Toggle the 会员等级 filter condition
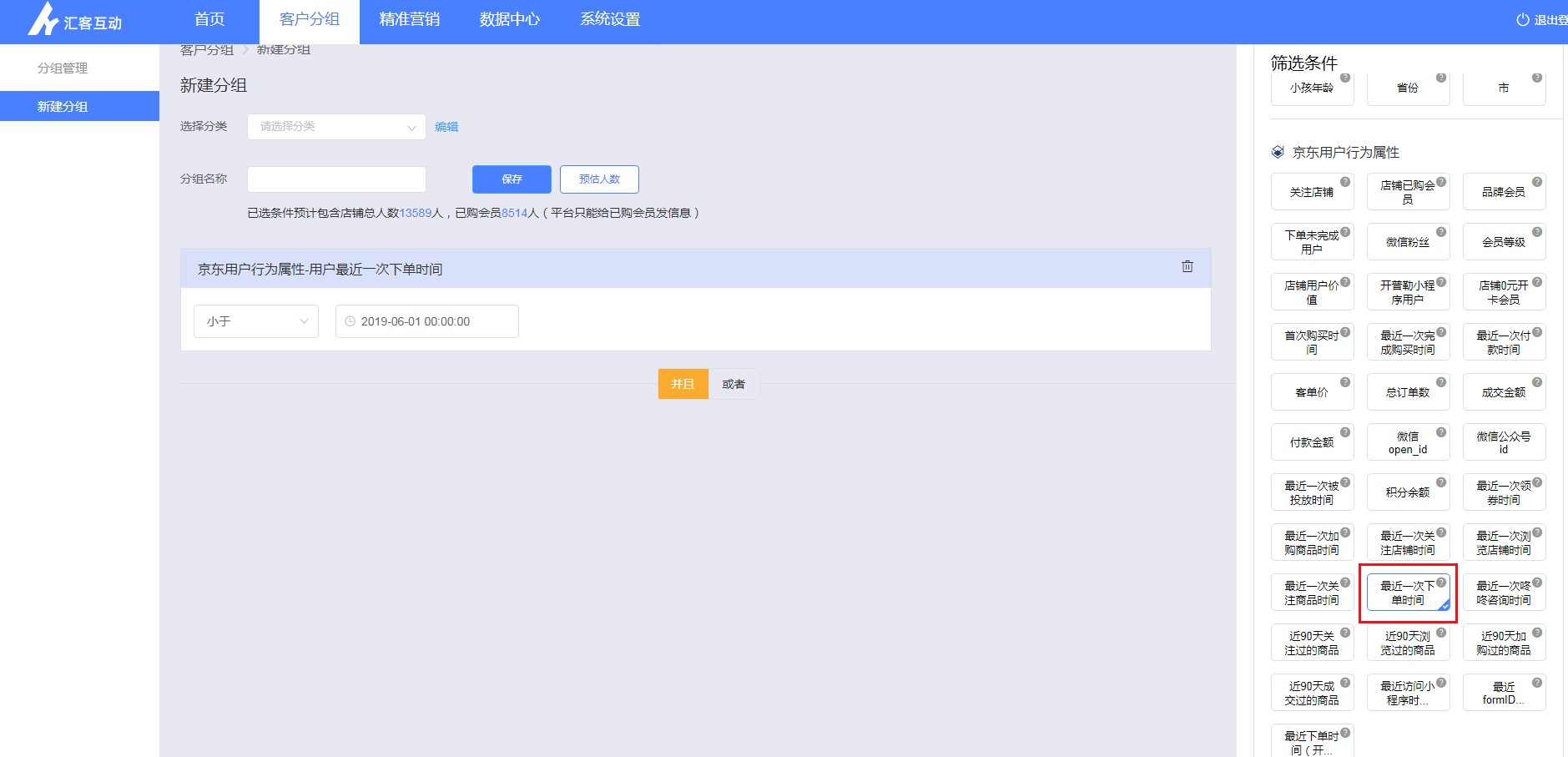Screen dimensions: 1568x757 tap(1504, 242)
